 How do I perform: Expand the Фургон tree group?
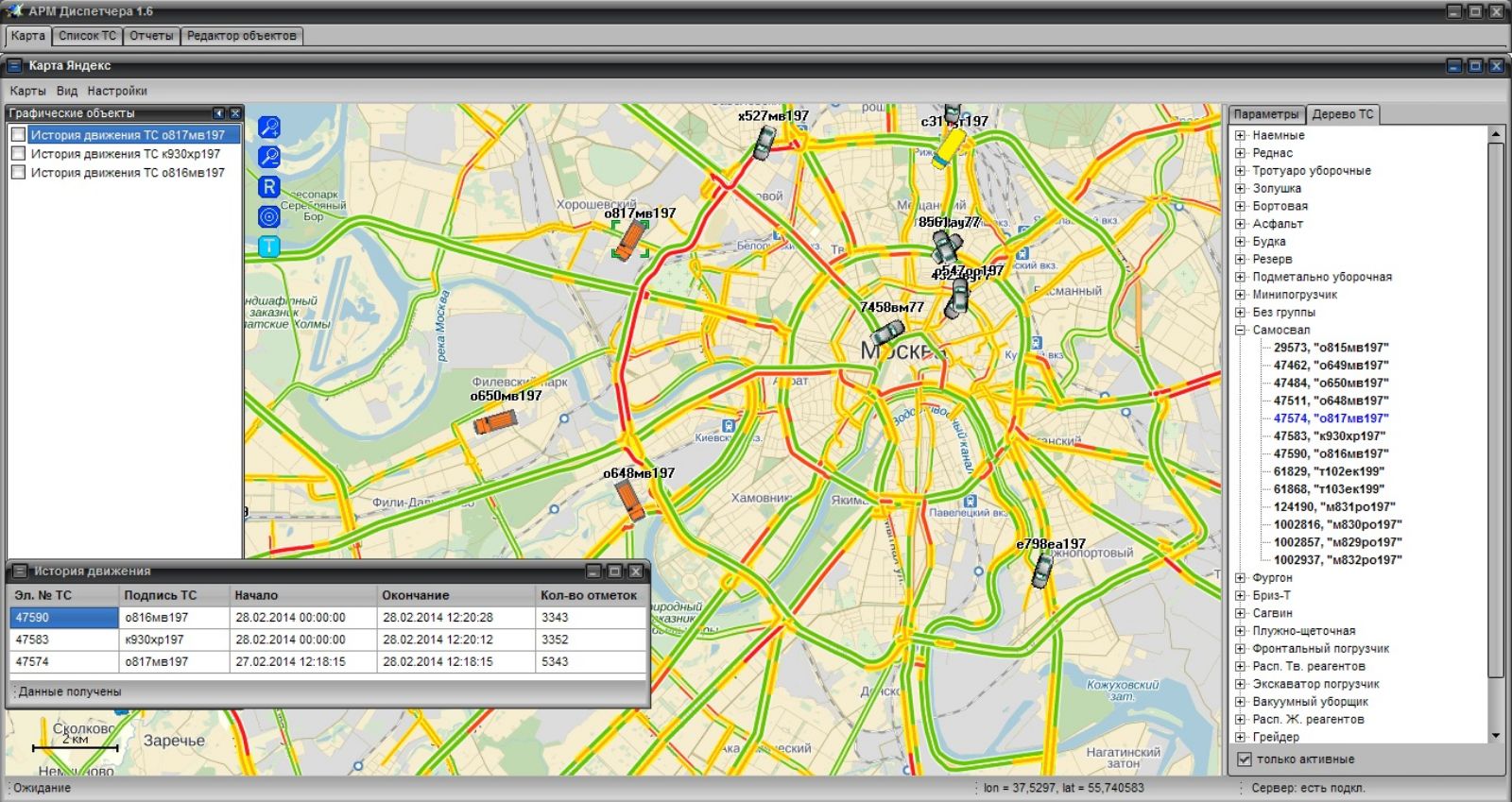1240,578
